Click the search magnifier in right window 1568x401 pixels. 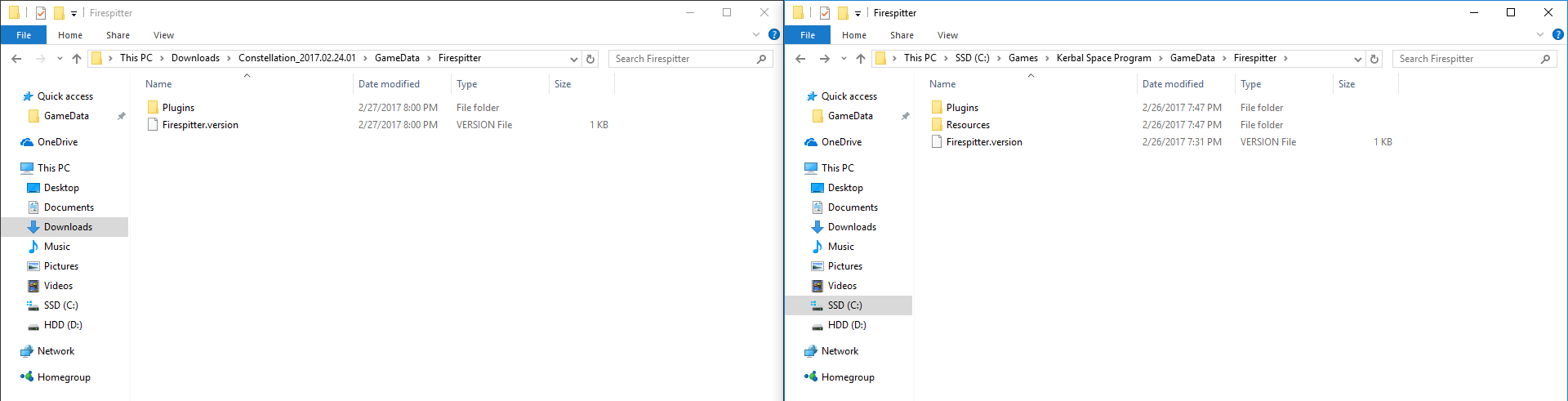pos(1545,59)
